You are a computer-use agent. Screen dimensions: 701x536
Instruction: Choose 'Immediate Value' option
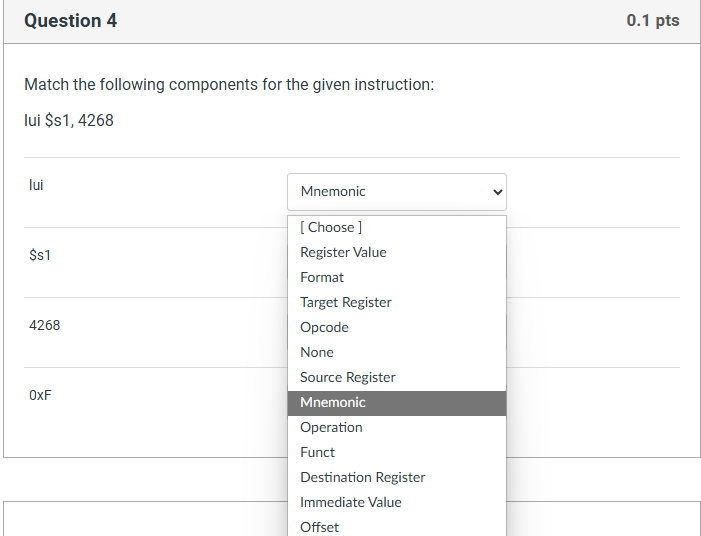pyautogui.click(x=397, y=503)
